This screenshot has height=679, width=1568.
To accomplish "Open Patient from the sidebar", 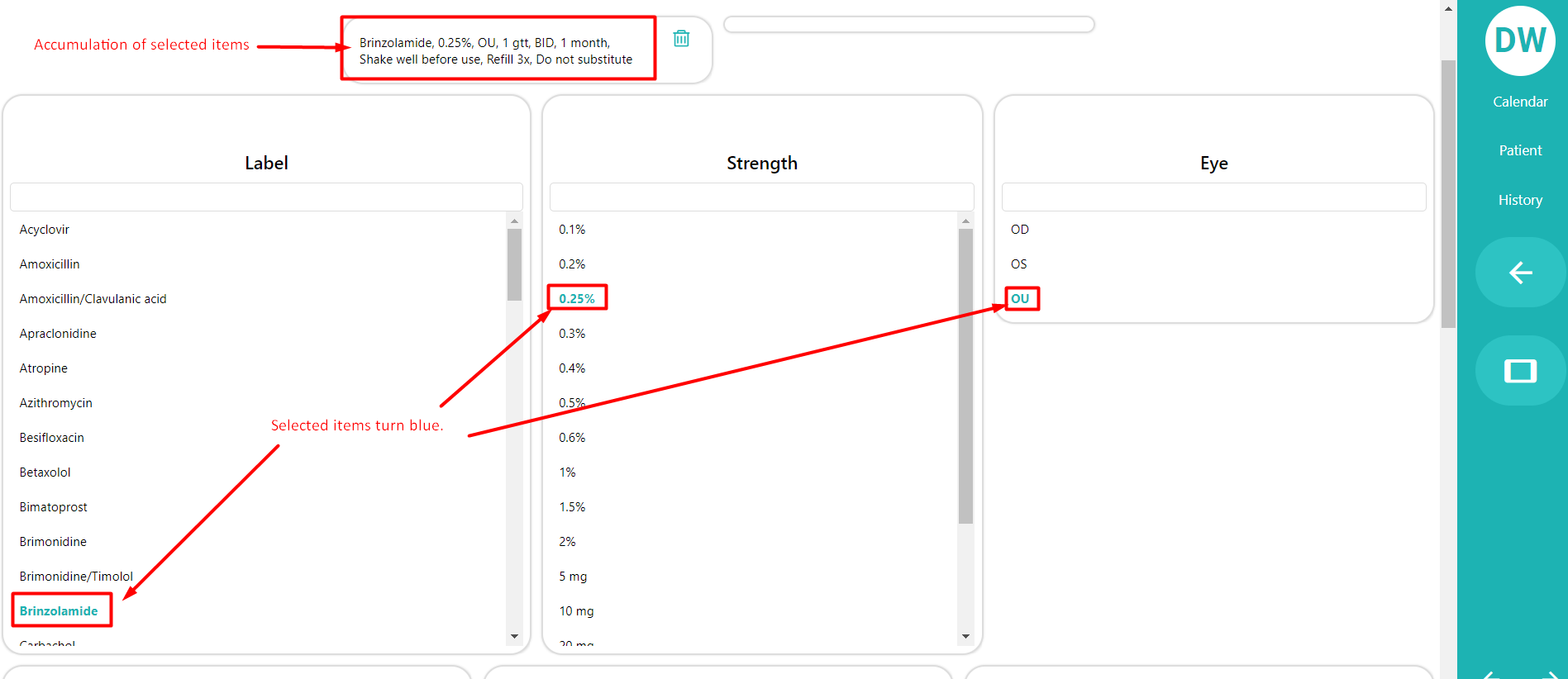I will [1520, 150].
